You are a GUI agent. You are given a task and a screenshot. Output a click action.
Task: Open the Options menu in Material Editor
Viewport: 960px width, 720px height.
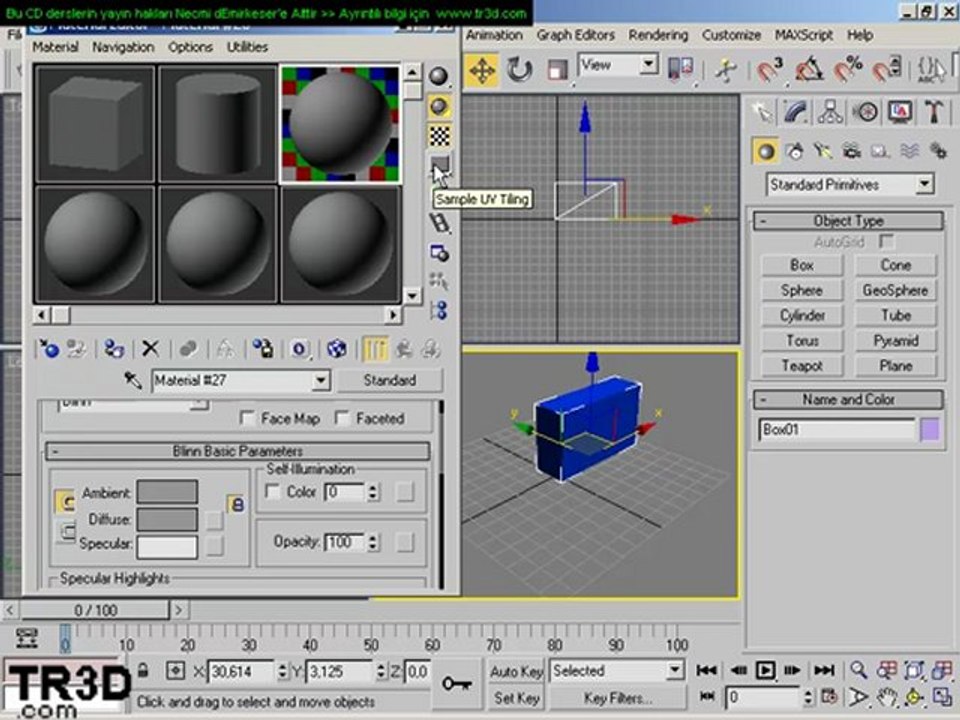[190, 47]
